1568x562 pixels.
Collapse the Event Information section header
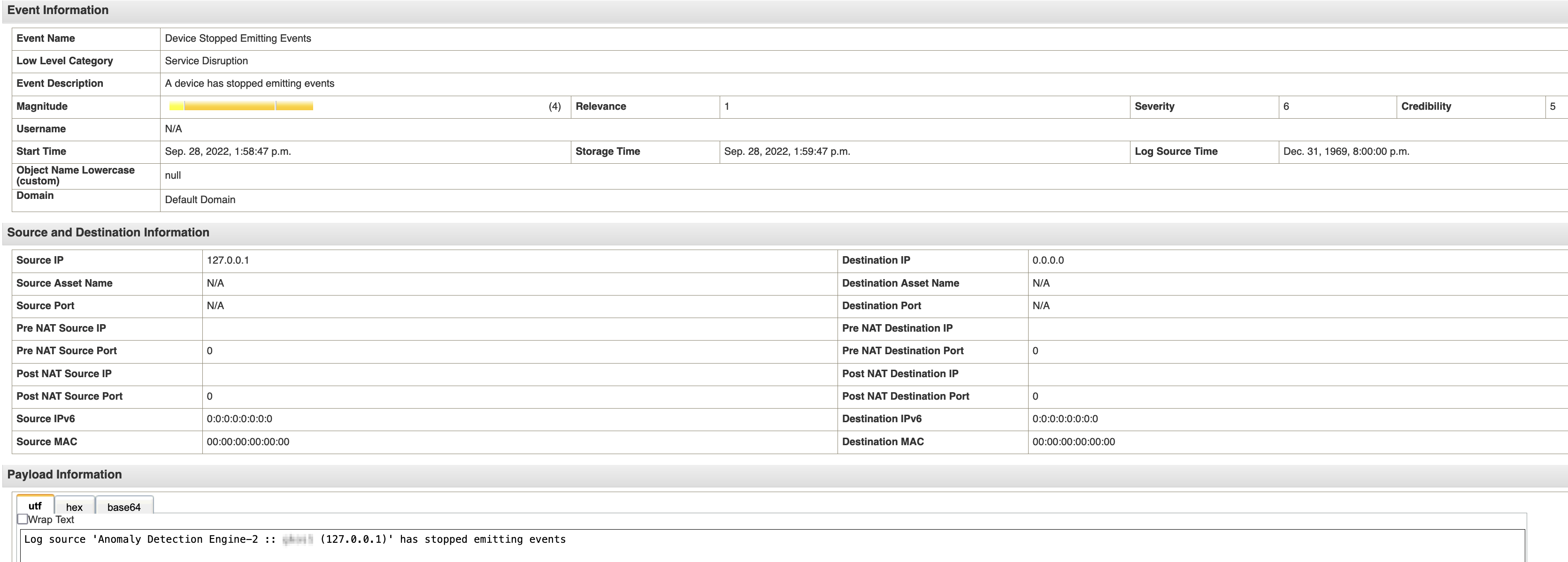pos(58,10)
